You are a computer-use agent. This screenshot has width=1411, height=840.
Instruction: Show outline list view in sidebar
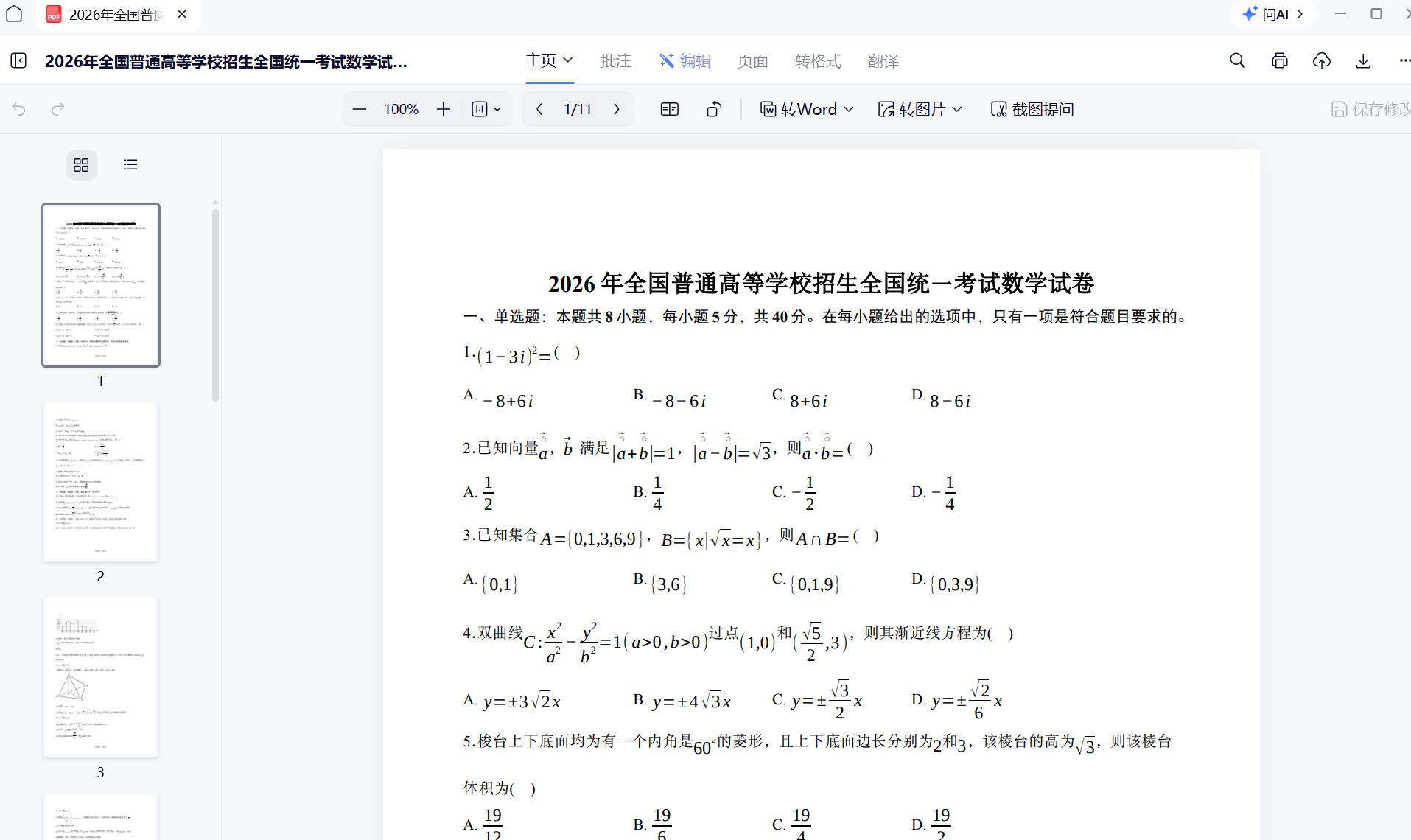[x=130, y=164]
